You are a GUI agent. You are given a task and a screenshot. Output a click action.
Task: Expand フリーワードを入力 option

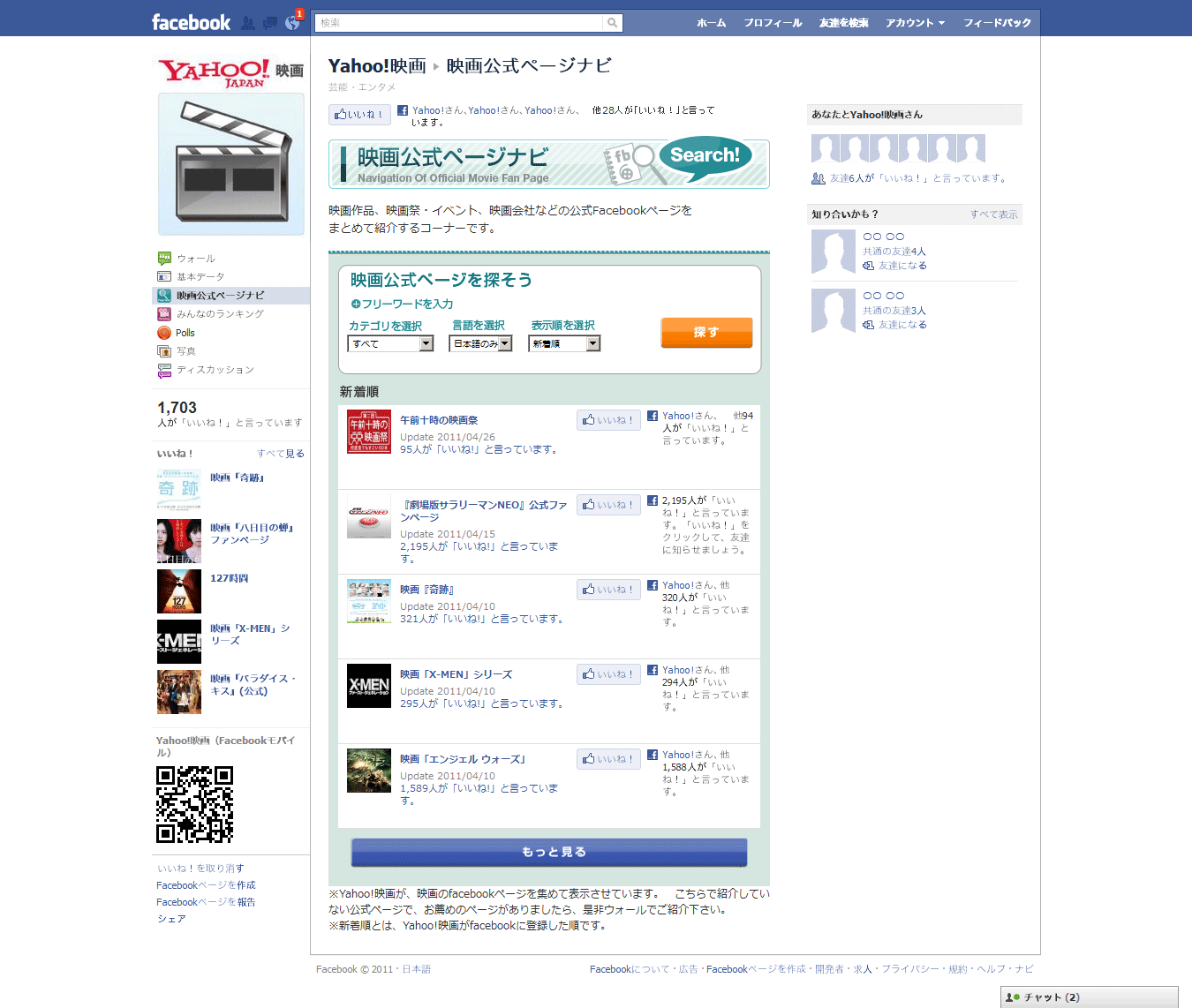click(402, 305)
